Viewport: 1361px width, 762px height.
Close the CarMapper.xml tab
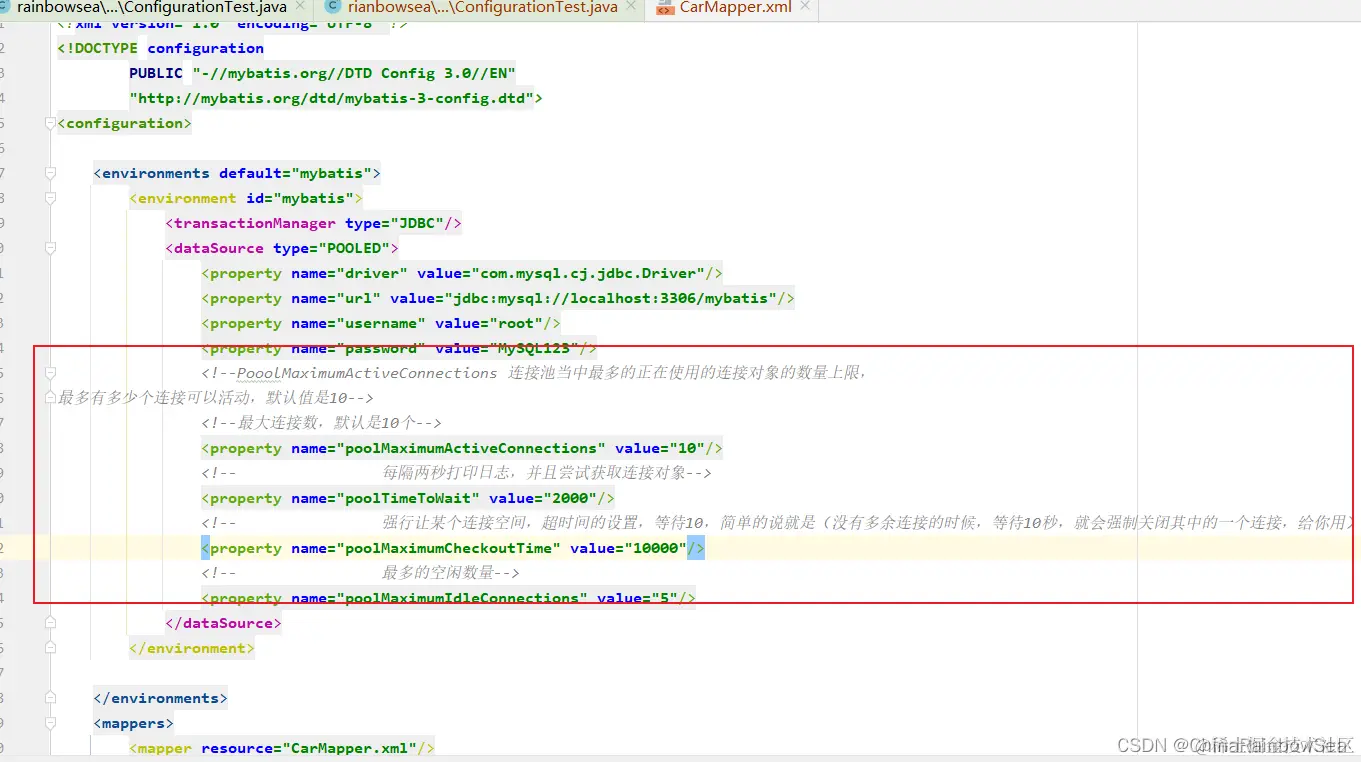click(x=806, y=8)
